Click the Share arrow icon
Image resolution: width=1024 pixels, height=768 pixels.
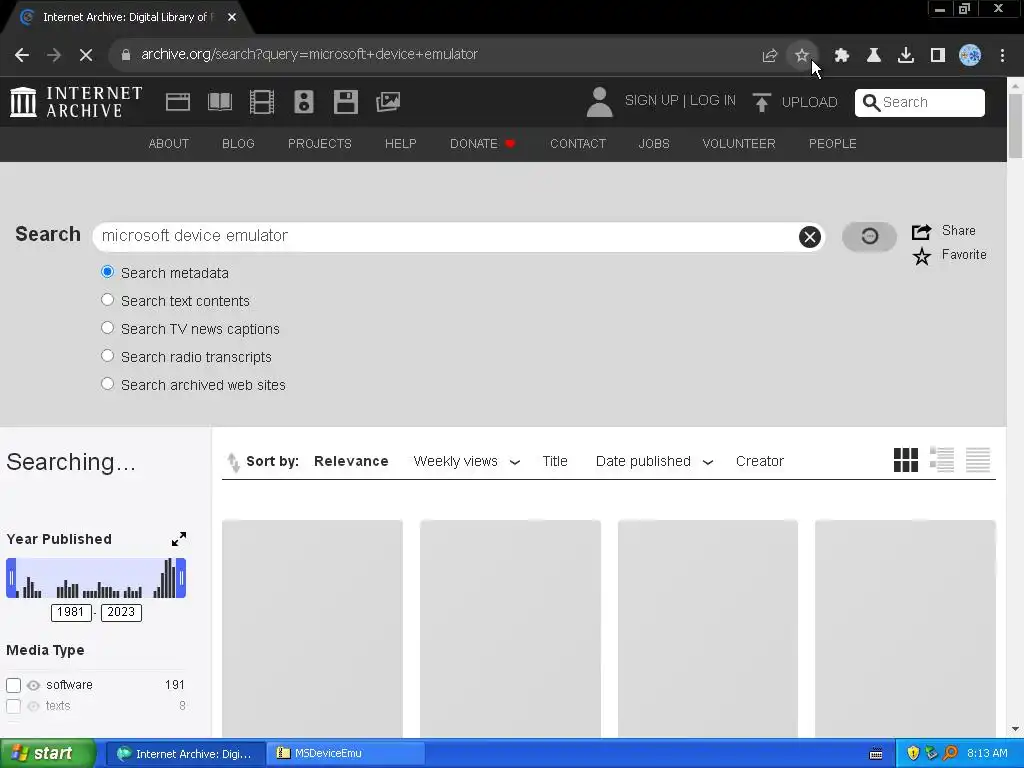coord(921,231)
